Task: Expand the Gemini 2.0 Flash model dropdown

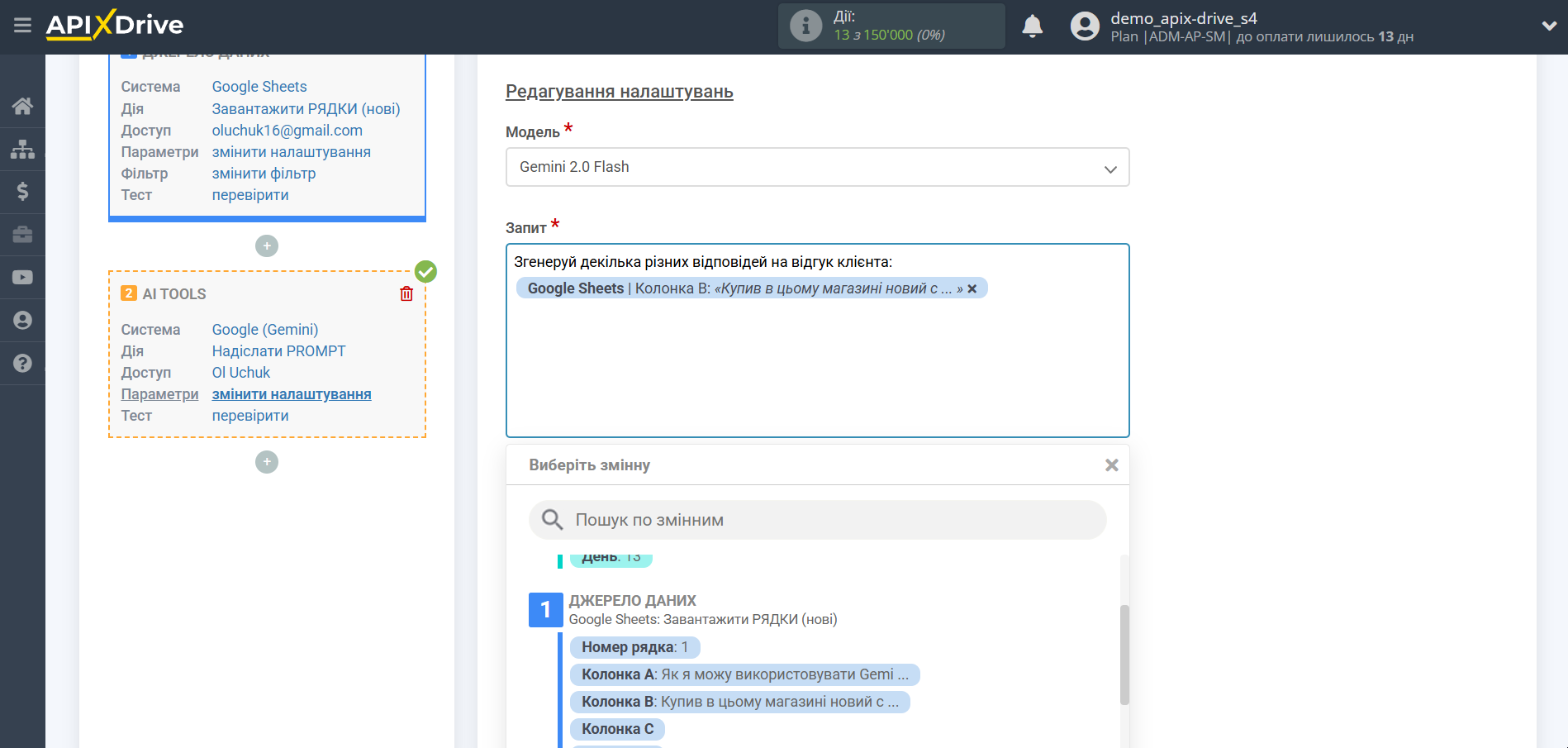Action: pos(816,167)
